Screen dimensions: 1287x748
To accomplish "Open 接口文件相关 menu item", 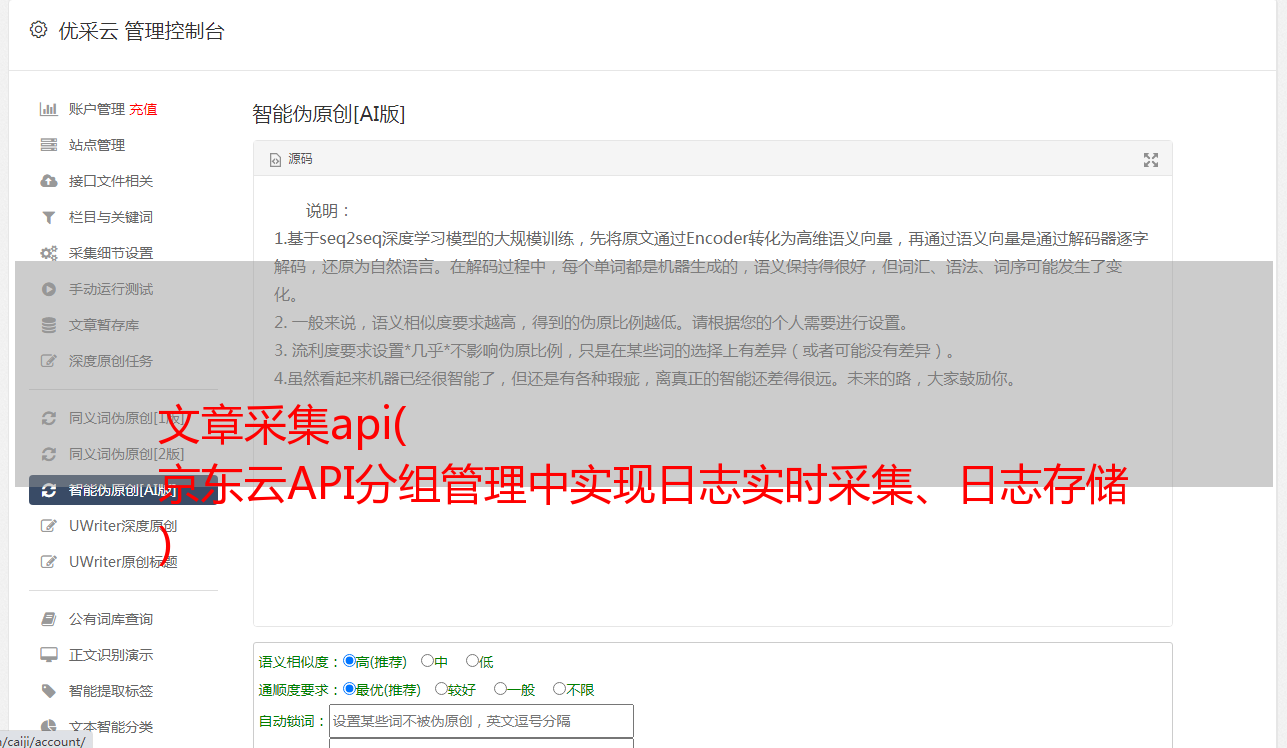I will (111, 181).
